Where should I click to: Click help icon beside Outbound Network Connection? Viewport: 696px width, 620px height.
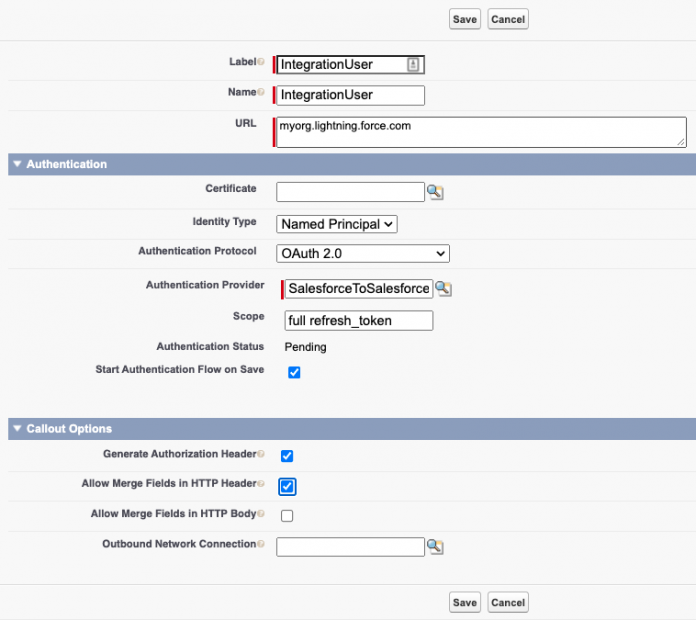click(x=261, y=545)
